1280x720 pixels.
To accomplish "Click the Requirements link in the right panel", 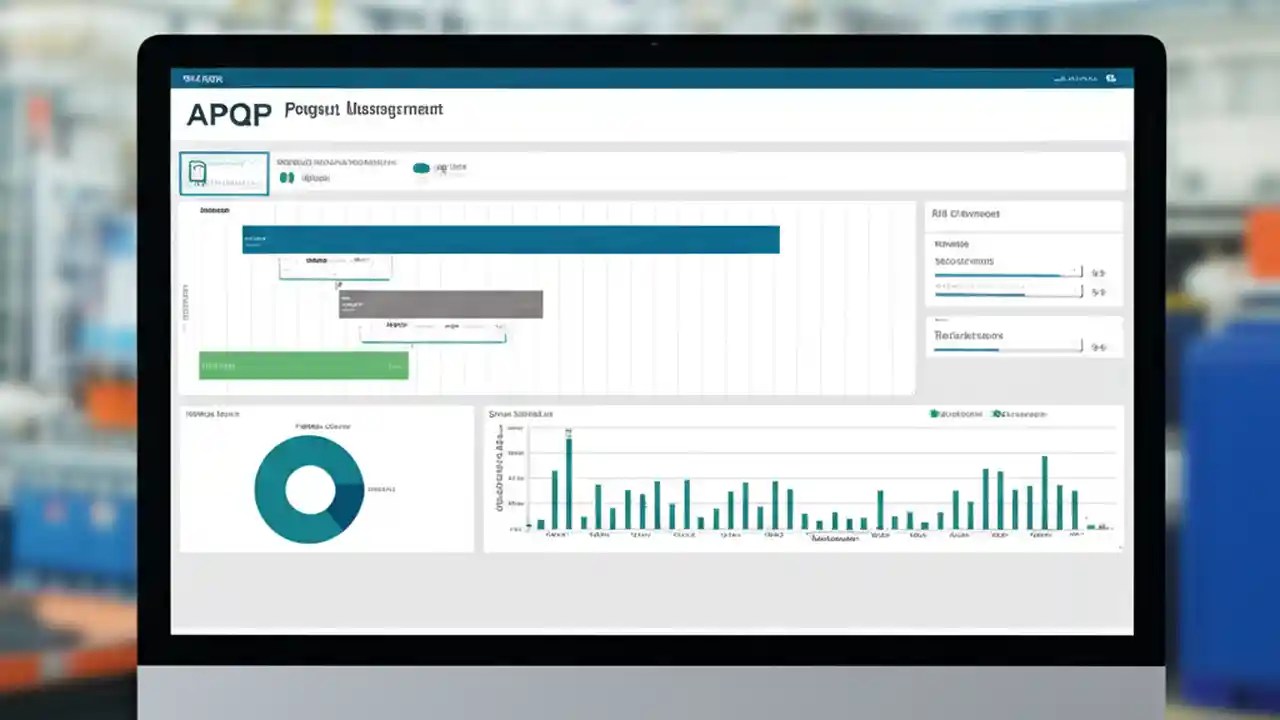I will click(968, 336).
